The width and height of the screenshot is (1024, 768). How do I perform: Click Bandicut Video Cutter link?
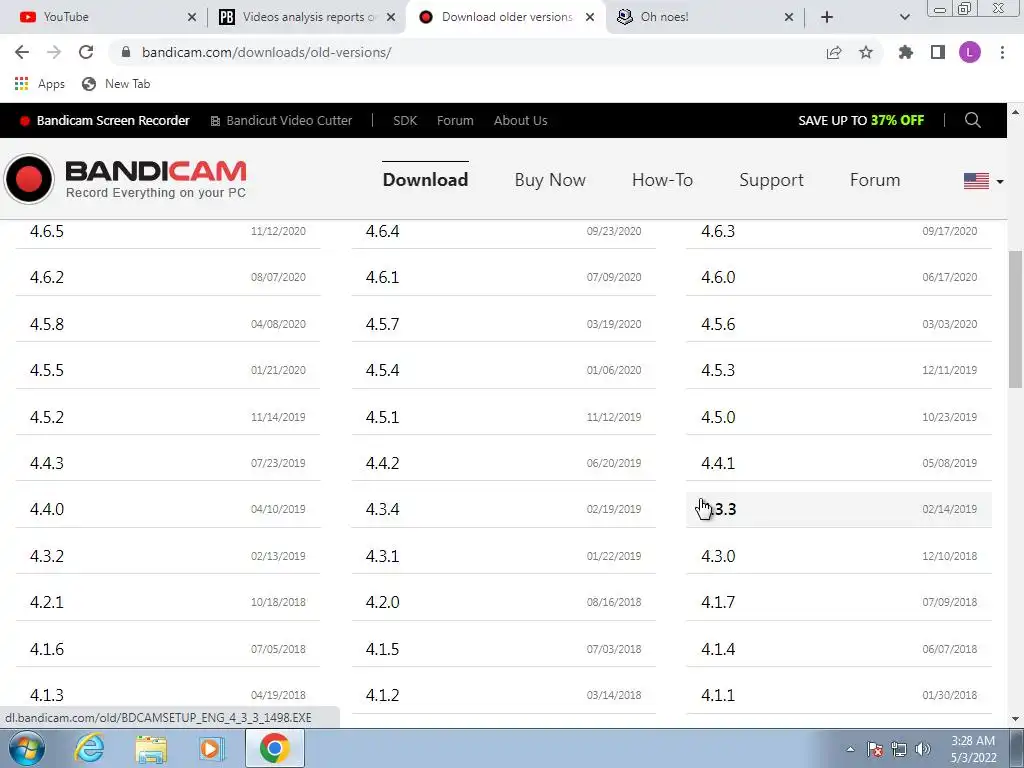(281, 120)
